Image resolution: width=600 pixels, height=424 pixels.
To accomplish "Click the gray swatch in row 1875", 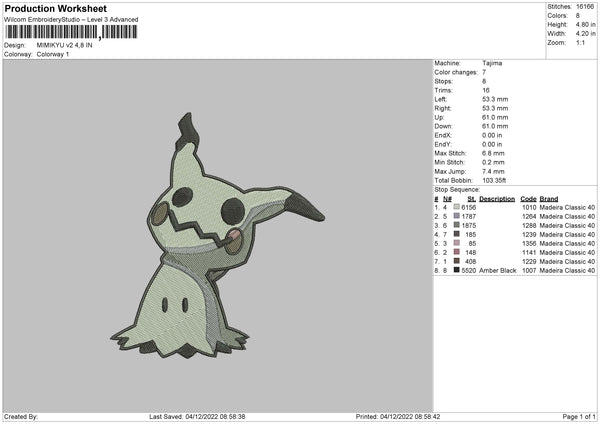I will point(456,225).
